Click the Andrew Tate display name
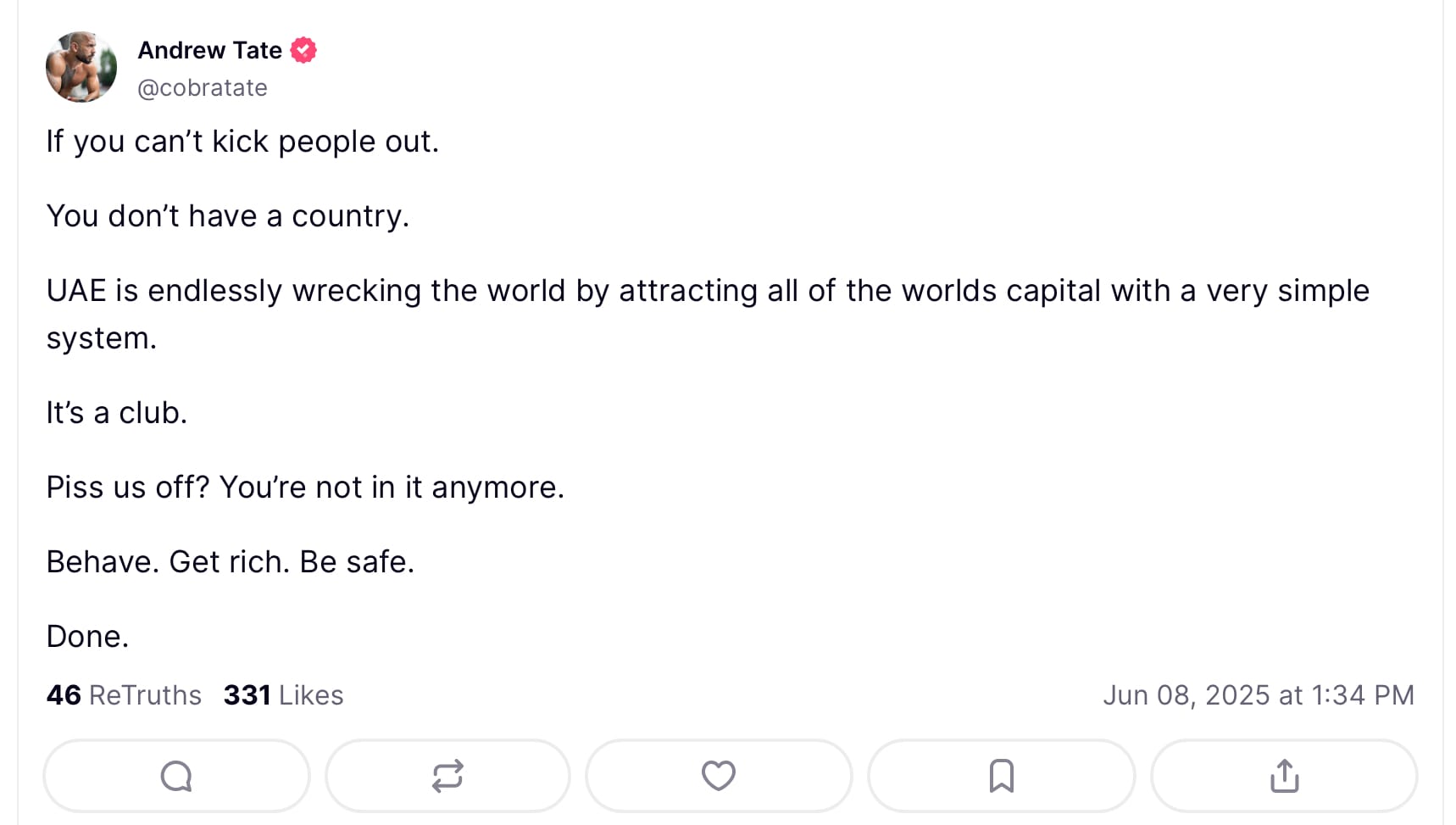Image resolution: width=1456 pixels, height=825 pixels. 209,51
